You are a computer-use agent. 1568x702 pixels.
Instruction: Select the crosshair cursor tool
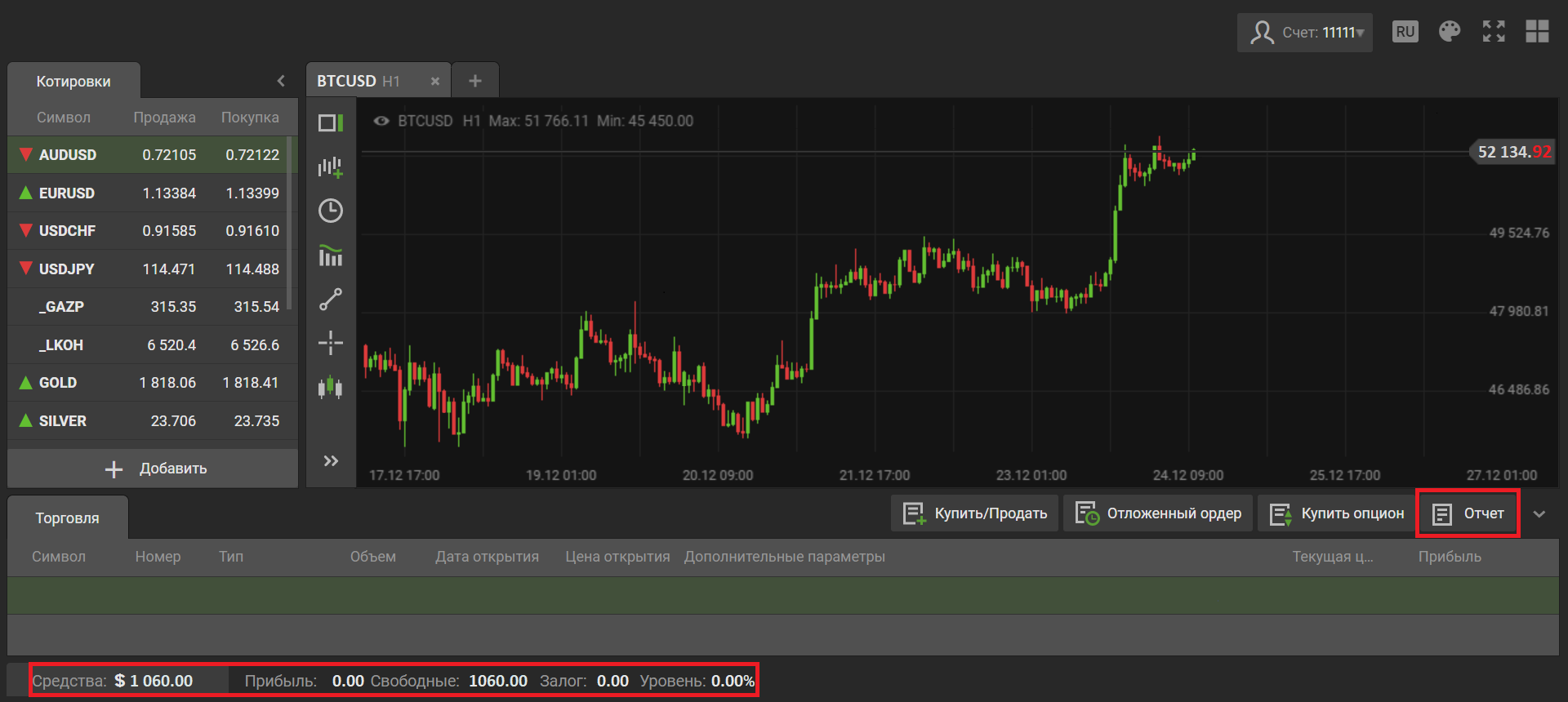tap(331, 343)
